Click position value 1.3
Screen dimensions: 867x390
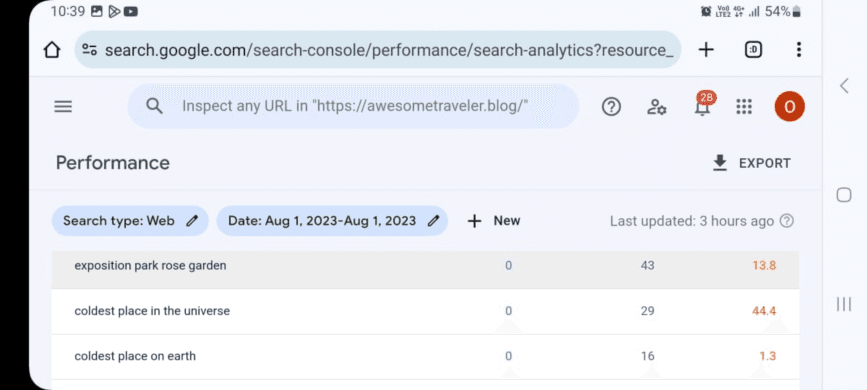click(x=767, y=356)
